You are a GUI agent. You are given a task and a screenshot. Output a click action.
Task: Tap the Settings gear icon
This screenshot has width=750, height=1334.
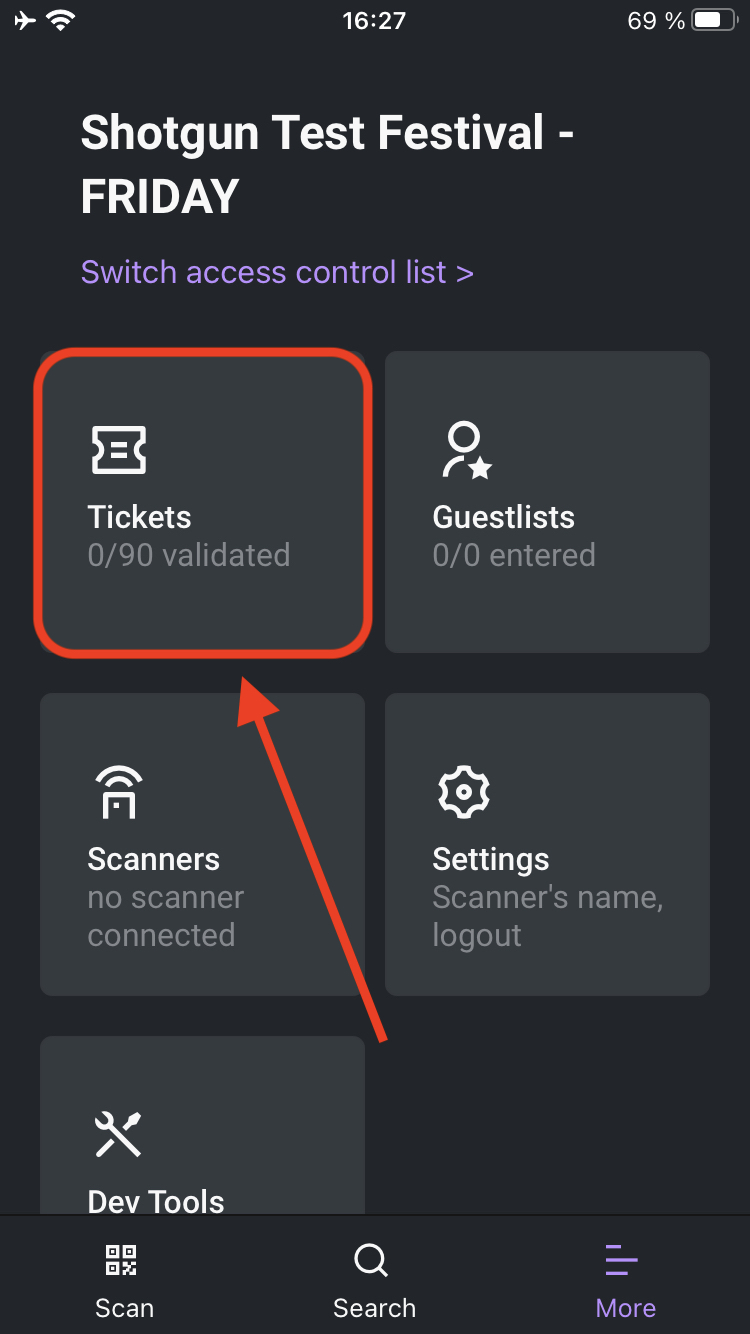(464, 792)
